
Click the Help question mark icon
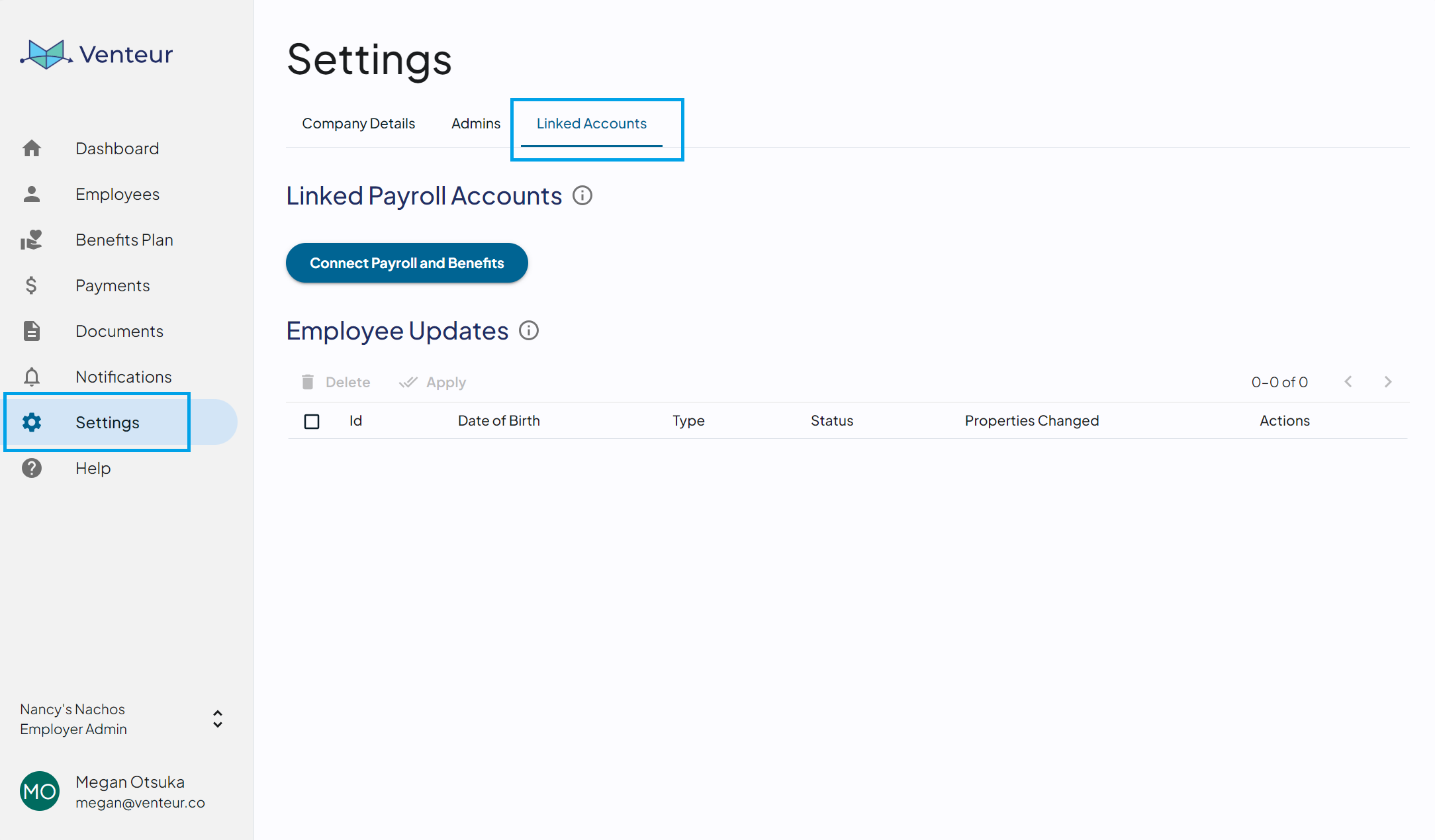pos(32,468)
